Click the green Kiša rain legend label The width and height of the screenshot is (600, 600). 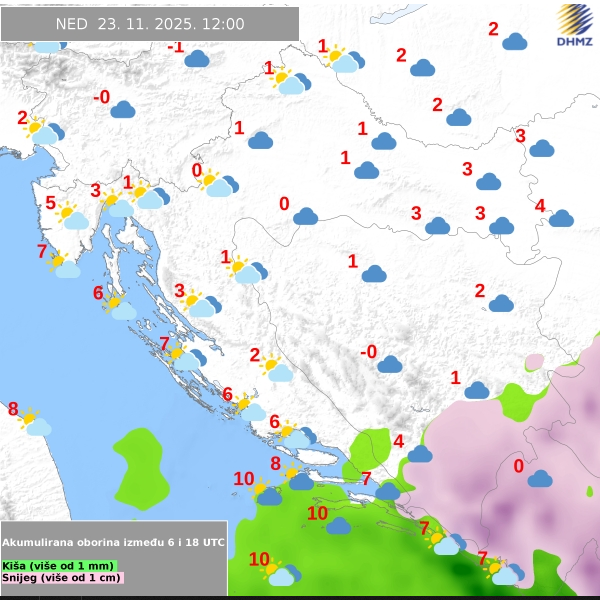[58, 565]
